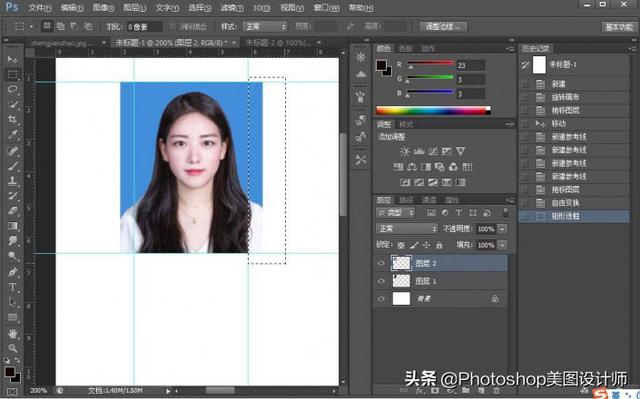Open the blend mode 正常 dropdown

[407, 228]
